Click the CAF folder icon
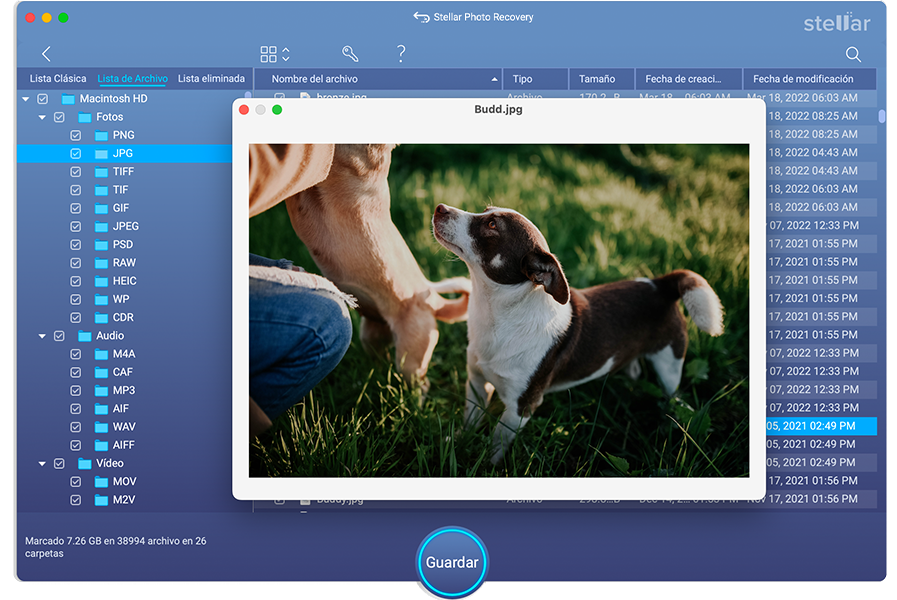This screenshot has height=600, width=897. point(101,372)
